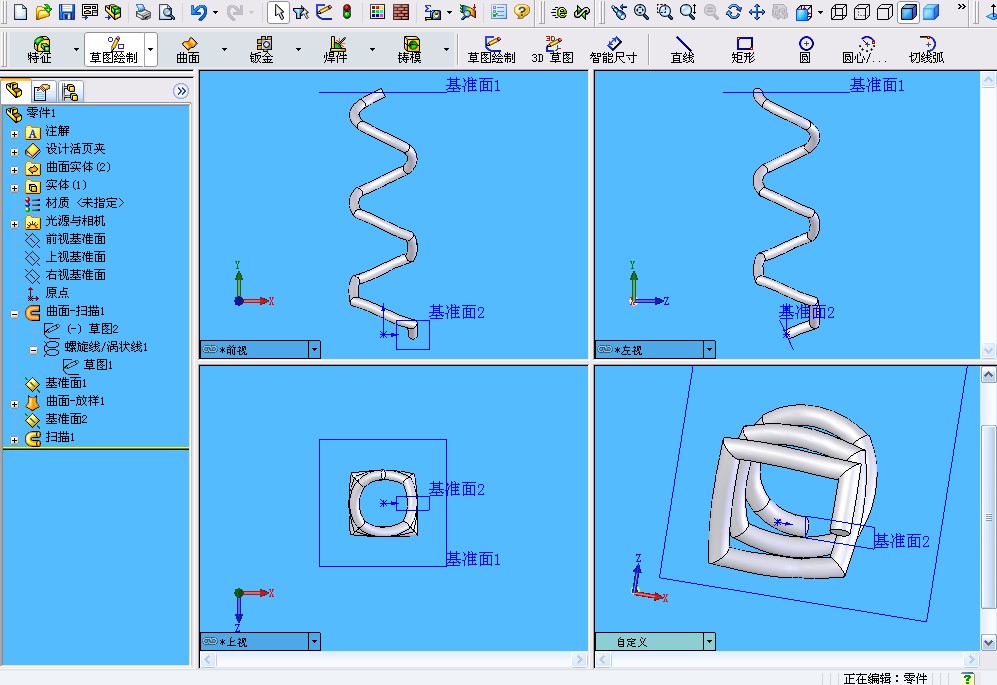Click the top-view horizontal scrollbar right arrow

click(x=579, y=660)
